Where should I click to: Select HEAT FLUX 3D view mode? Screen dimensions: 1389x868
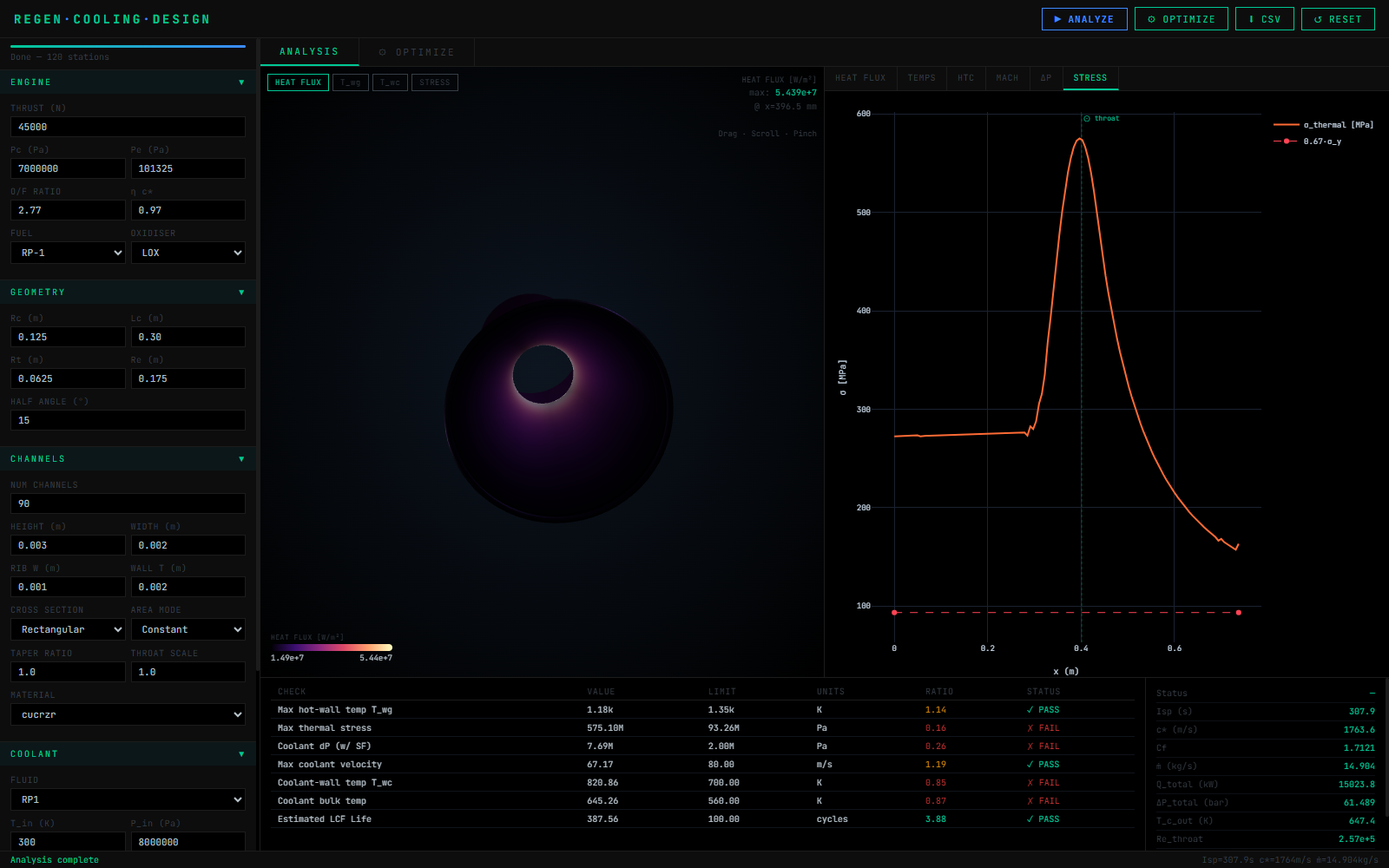coord(298,82)
